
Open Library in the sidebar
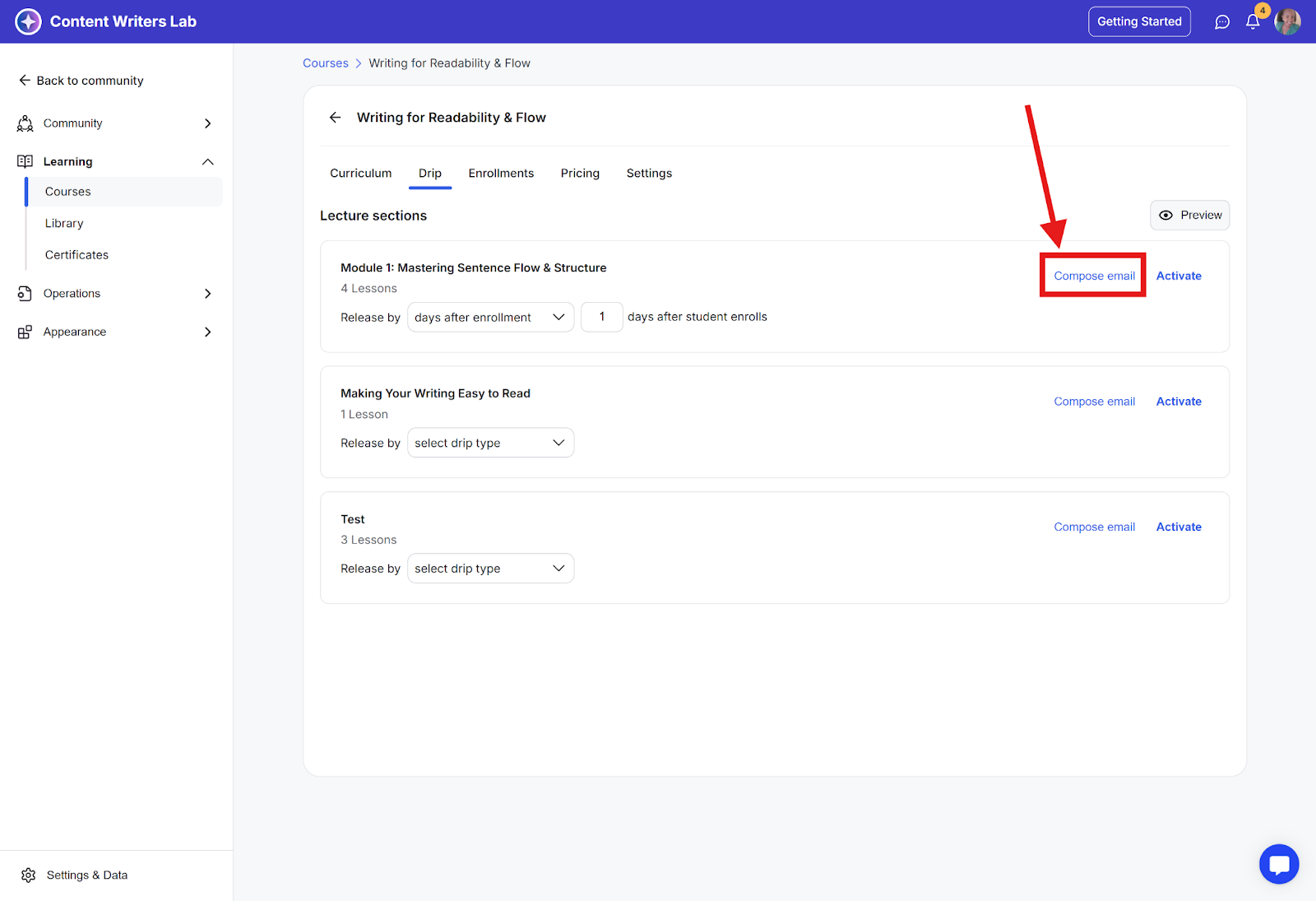[x=64, y=224]
